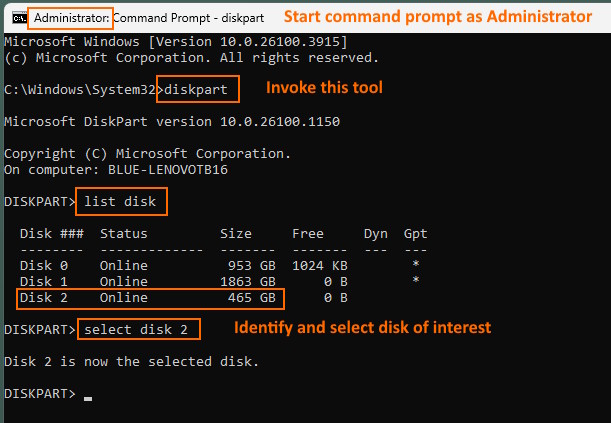Screen dimensions: 611x423
Task: Click the 'Free' column header
Action: [x=308, y=234]
